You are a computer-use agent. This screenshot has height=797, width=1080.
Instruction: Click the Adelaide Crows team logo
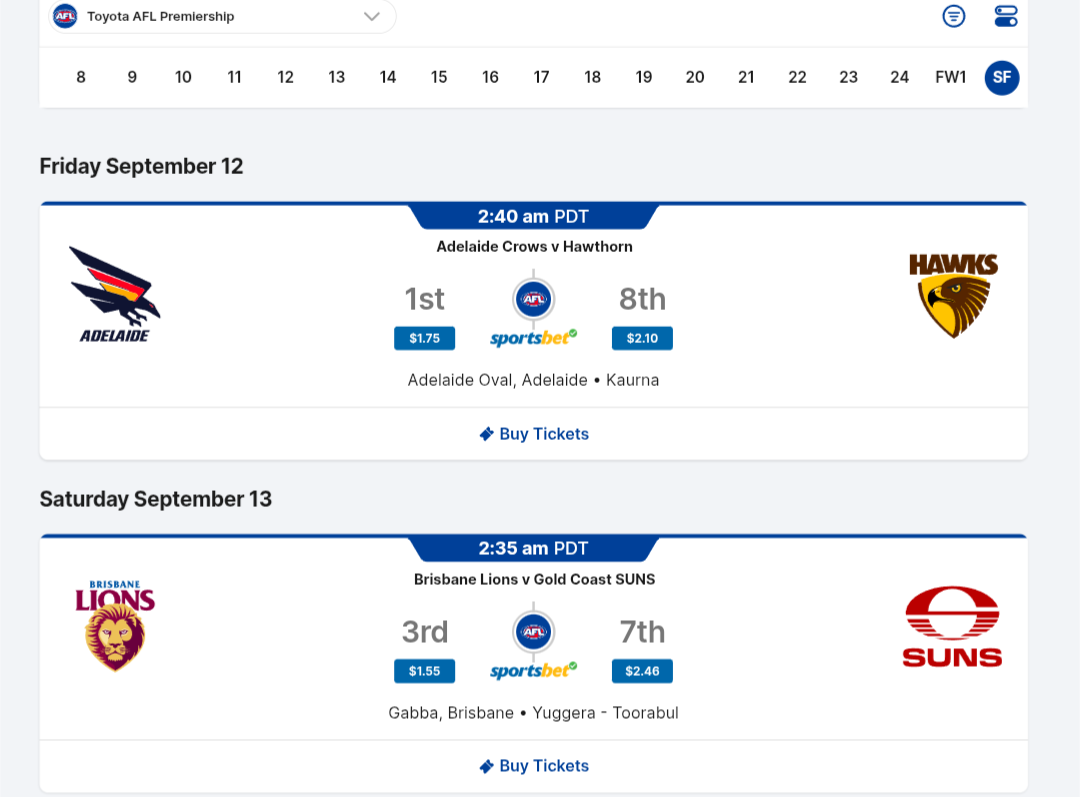[x=114, y=295]
